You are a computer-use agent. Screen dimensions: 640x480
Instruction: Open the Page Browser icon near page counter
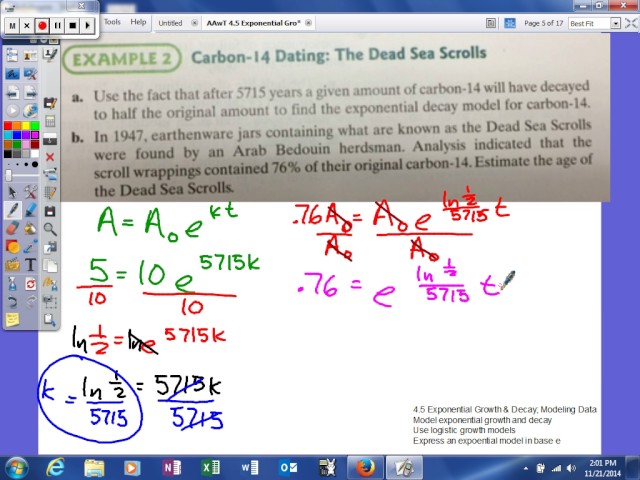tap(491, 23)
